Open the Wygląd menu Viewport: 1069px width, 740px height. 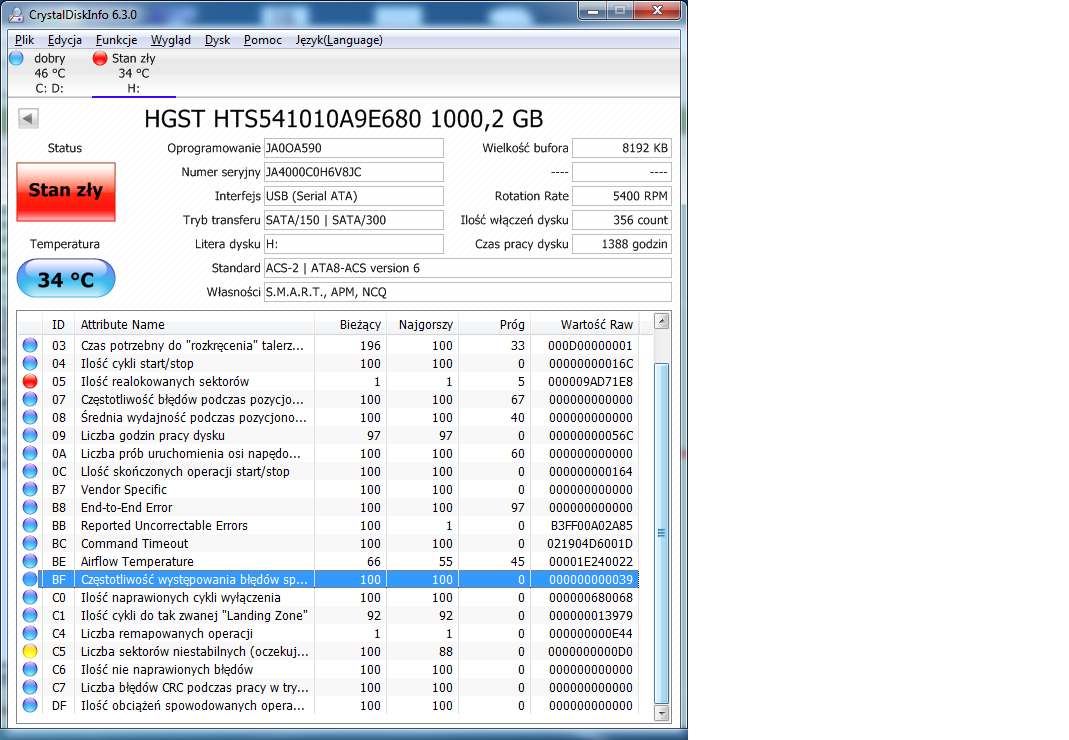tap(170, 40)
